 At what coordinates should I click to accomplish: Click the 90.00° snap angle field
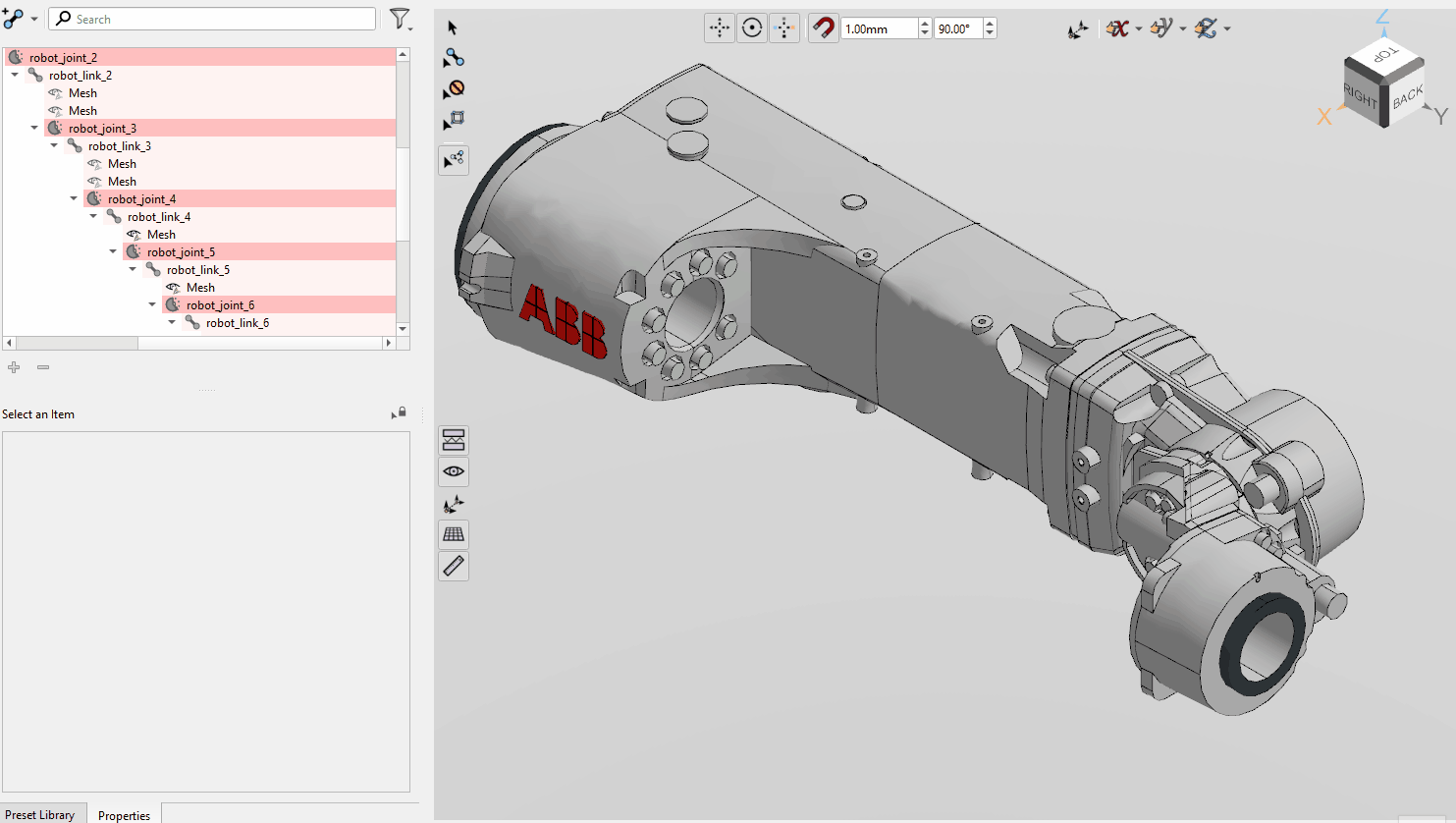pos(959,28)
